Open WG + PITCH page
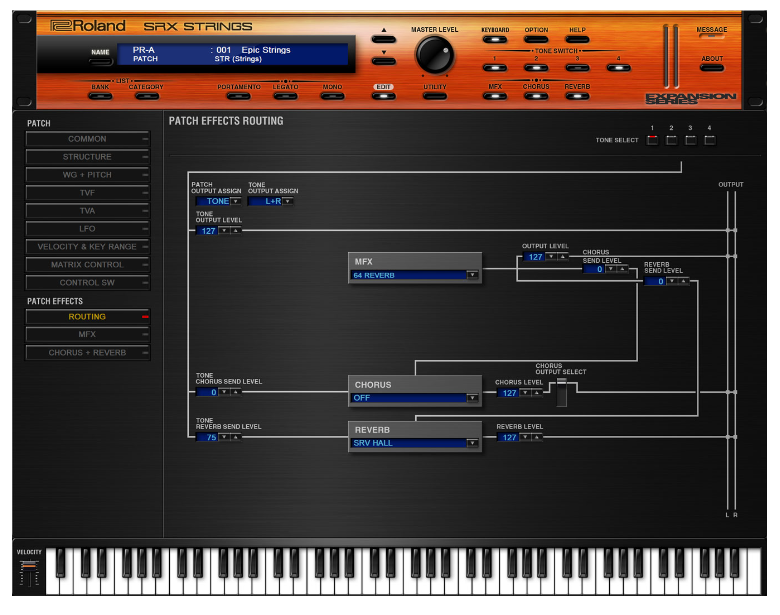This screenshot has height=615, width=780. [88, 175]
